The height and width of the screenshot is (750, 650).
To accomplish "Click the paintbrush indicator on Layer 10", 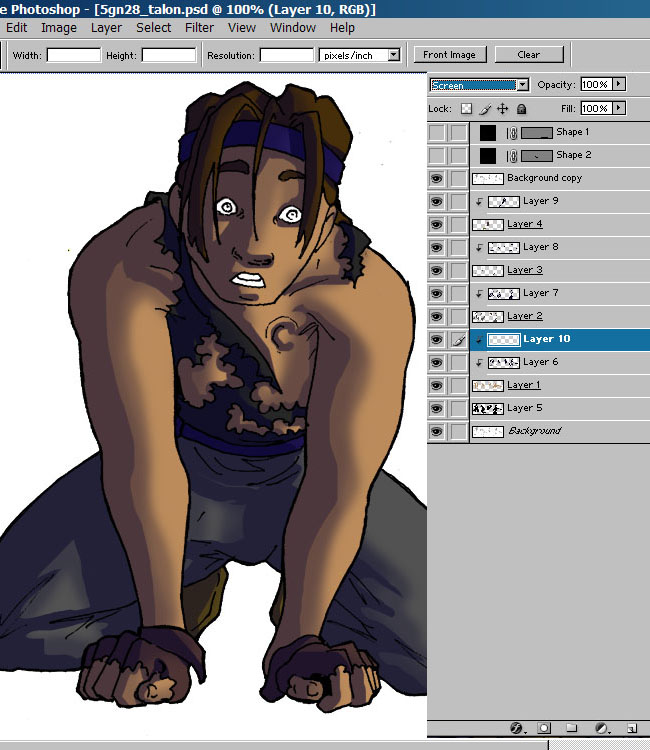I will click(x=459, y=340).
